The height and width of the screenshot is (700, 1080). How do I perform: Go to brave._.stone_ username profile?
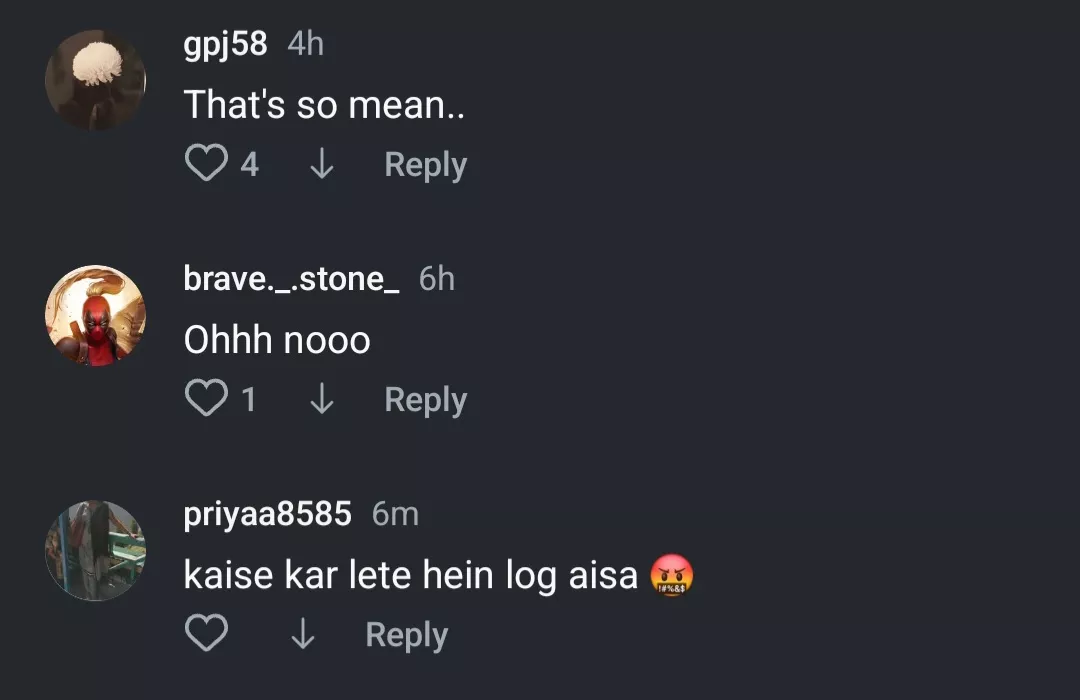291,279
